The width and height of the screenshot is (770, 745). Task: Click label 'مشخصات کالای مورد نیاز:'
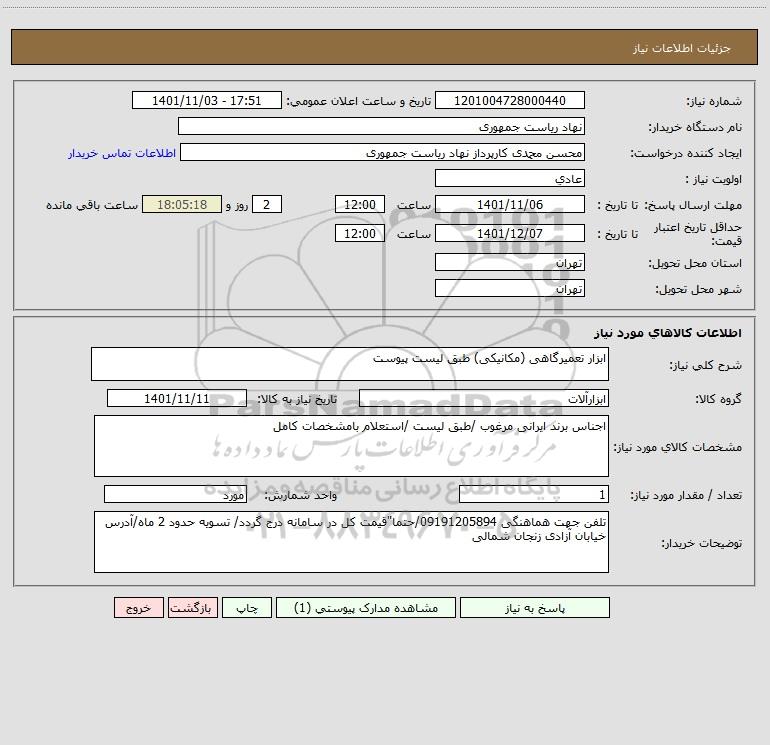tap(678, 447)
